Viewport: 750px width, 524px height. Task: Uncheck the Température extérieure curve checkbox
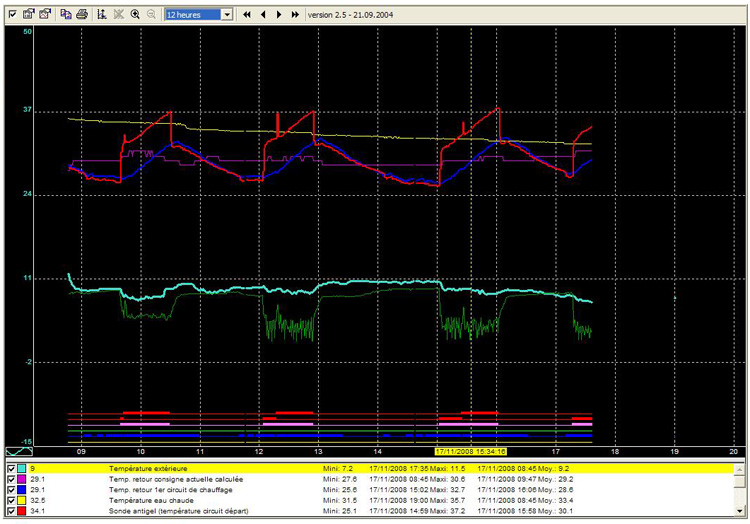tap(11, 468)
